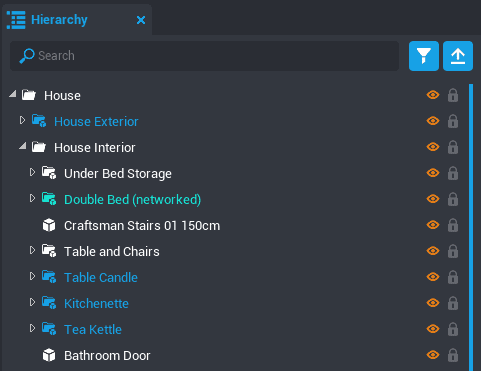The width and height of the screenshot is (481, 371).
Task: Expand the Table and Chairs group
Action: (32, 250)
